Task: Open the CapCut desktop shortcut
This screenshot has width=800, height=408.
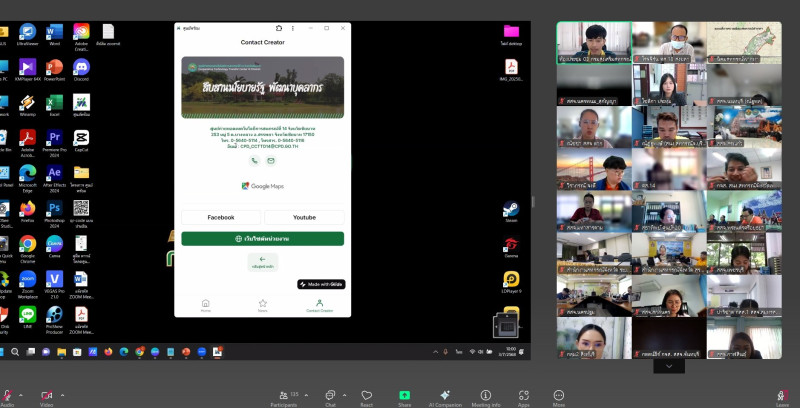Action: coord(82,141)
